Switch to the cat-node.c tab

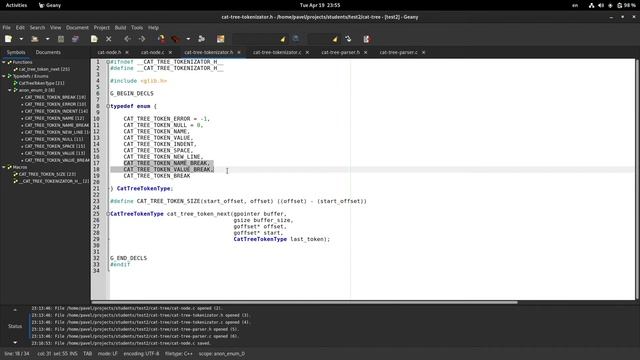tap(153, 52)
